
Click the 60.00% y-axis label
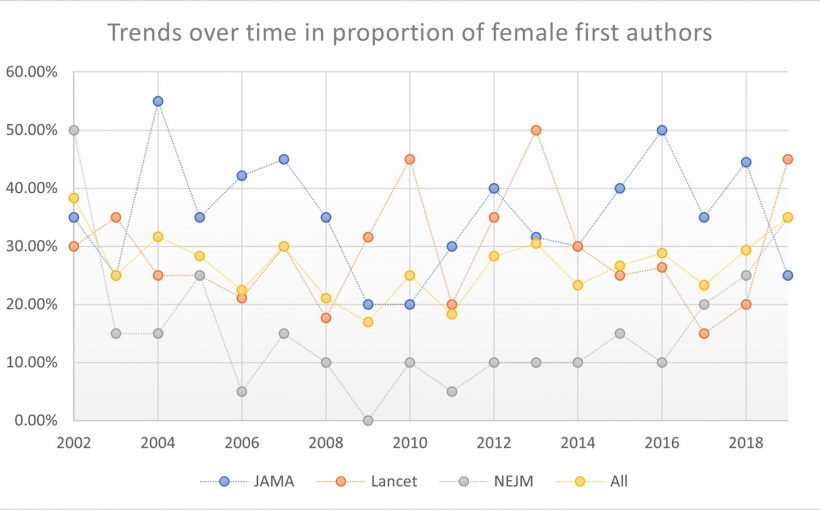tap(30, 72)
